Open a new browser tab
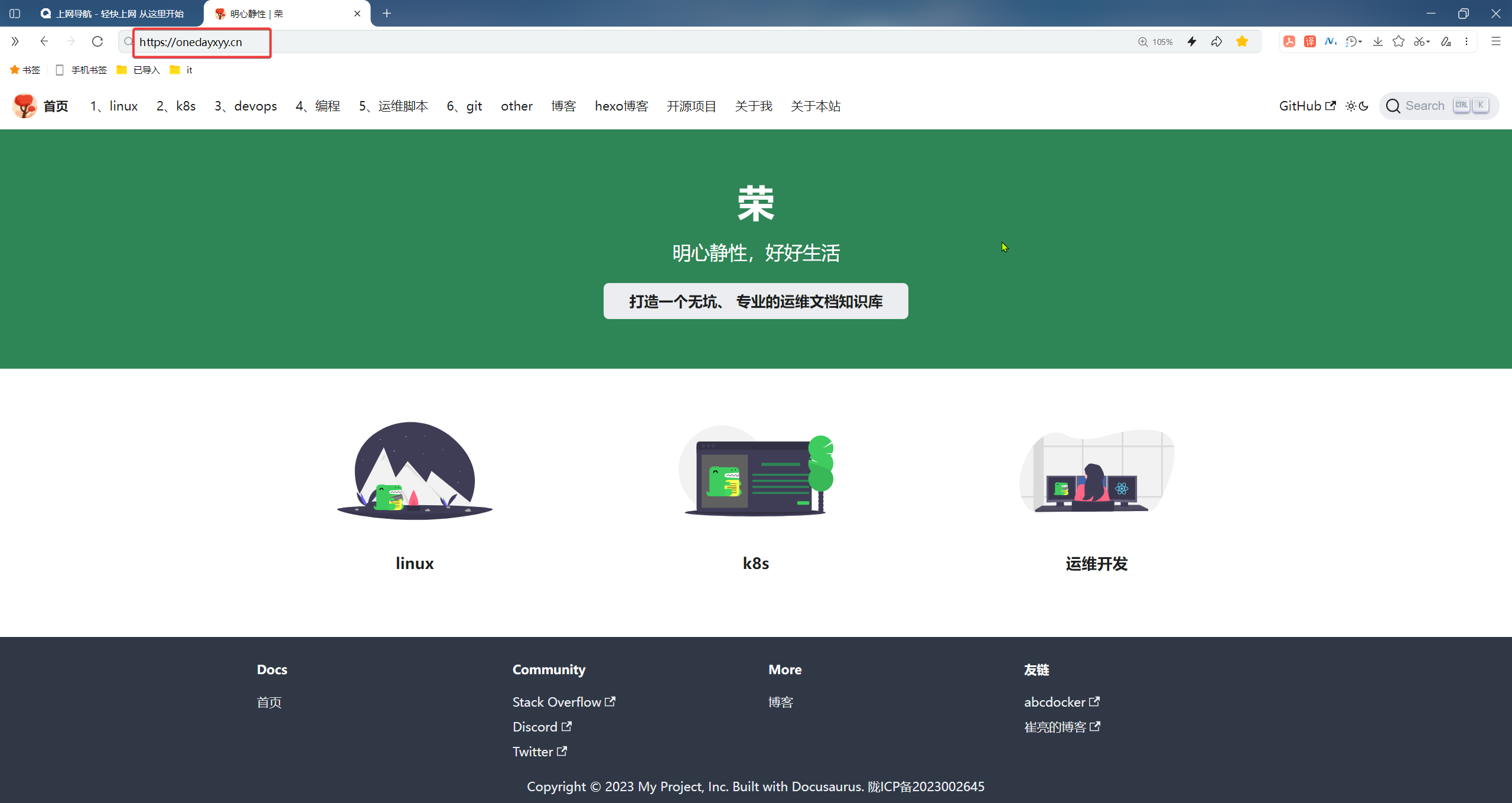 click(x=387, y=14)
